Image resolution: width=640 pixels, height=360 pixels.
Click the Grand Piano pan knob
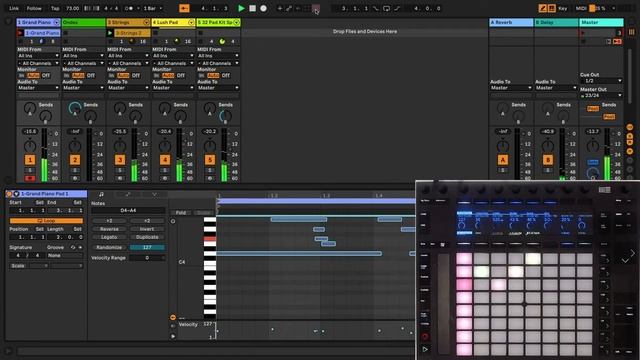pos(30,146)
